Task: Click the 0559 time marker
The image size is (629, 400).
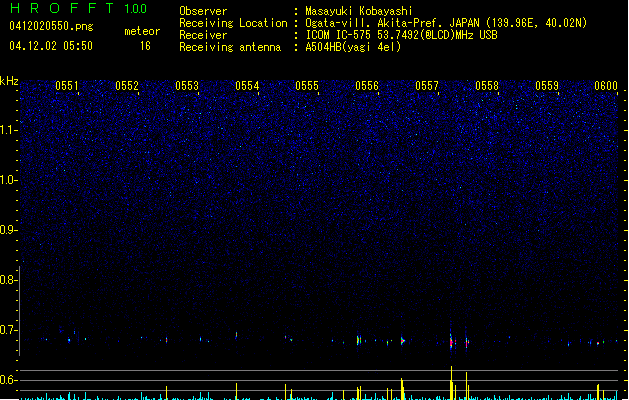Action: tap(547, 86)
